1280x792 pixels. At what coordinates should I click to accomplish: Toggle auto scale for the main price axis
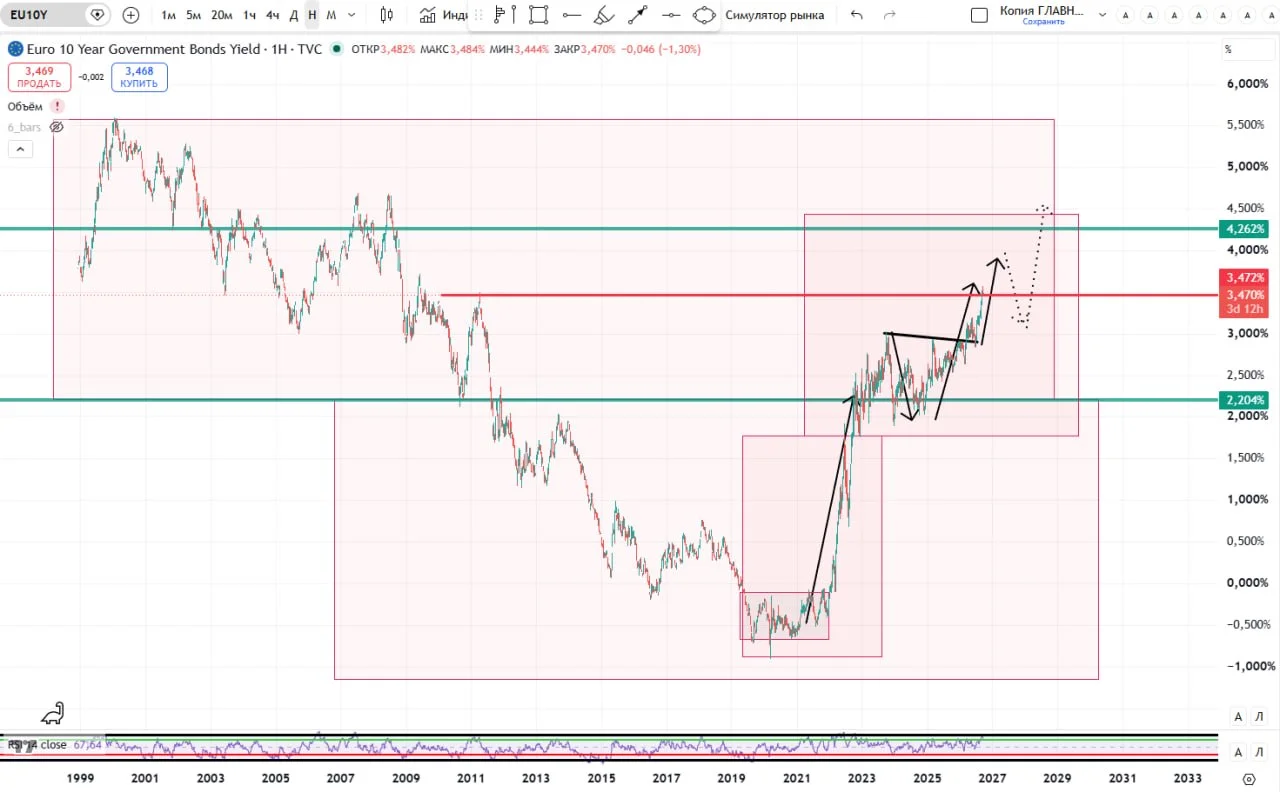(x=1238, y=716)
